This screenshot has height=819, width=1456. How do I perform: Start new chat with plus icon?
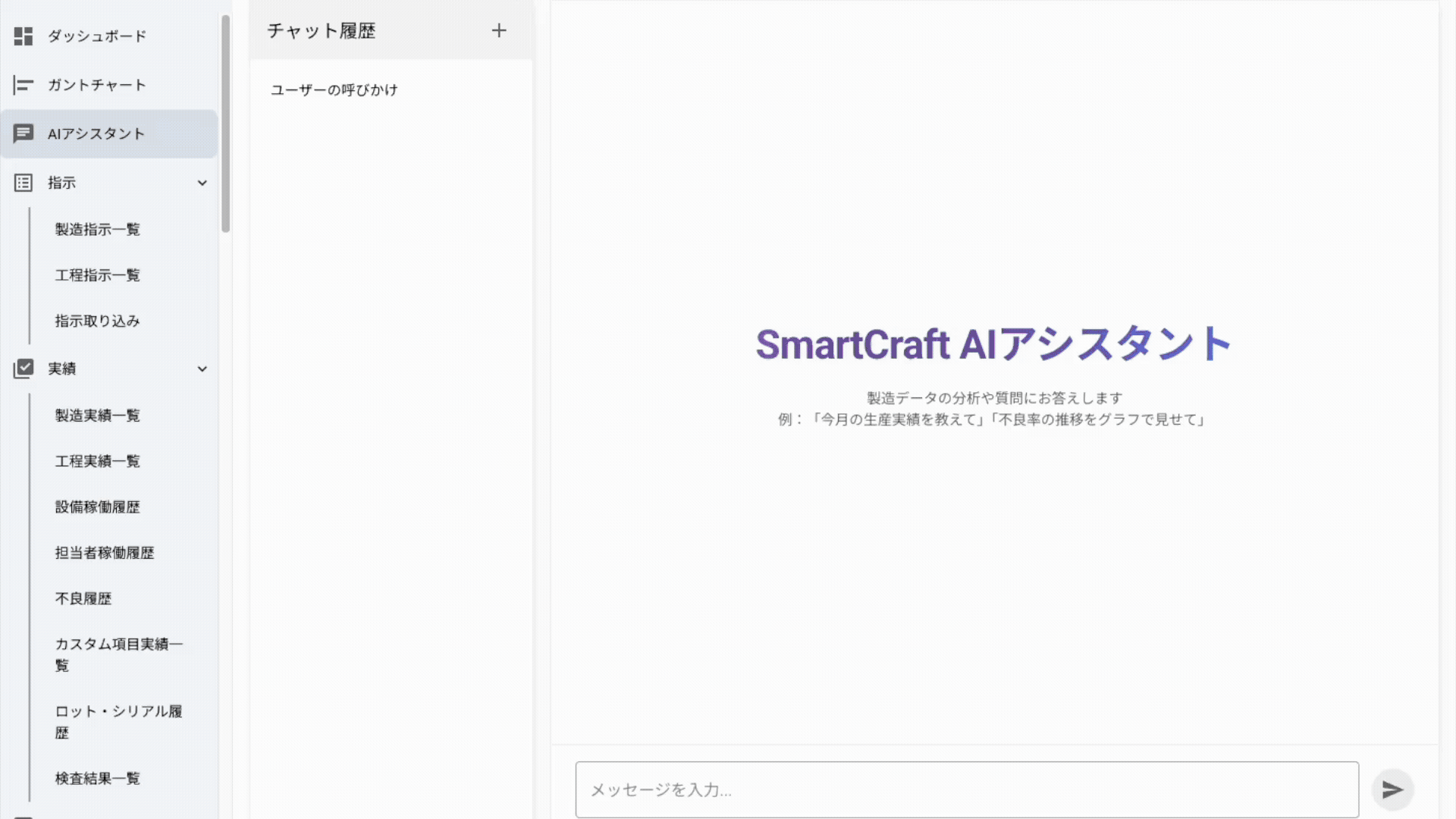tap(499, 31)
